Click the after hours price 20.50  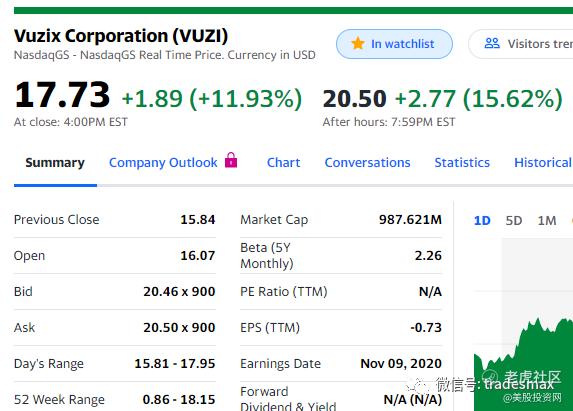point(354,99)
